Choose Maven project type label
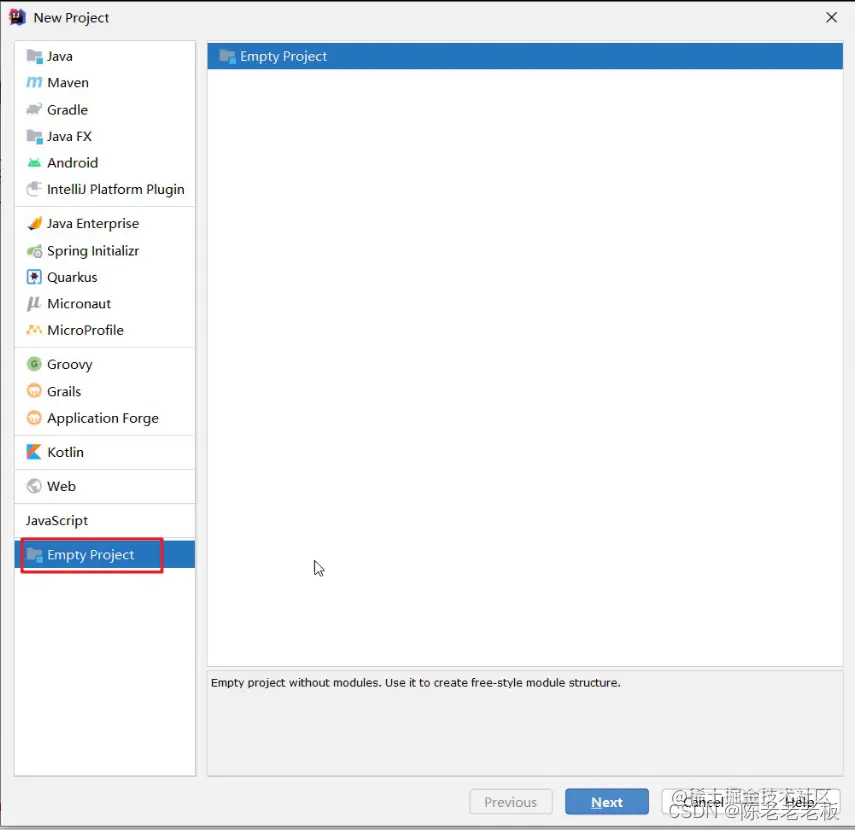 pos(68,83)
